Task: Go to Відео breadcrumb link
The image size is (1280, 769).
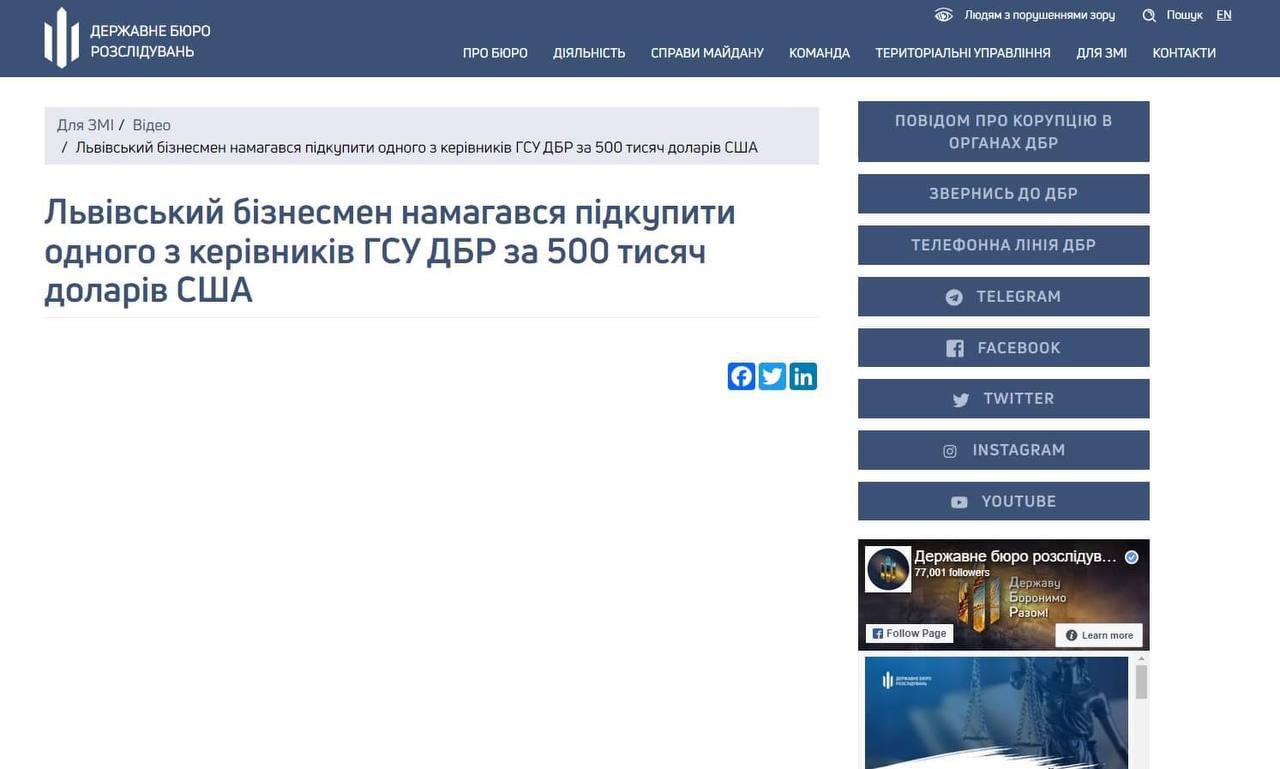Action: click(x=151, y=125)
